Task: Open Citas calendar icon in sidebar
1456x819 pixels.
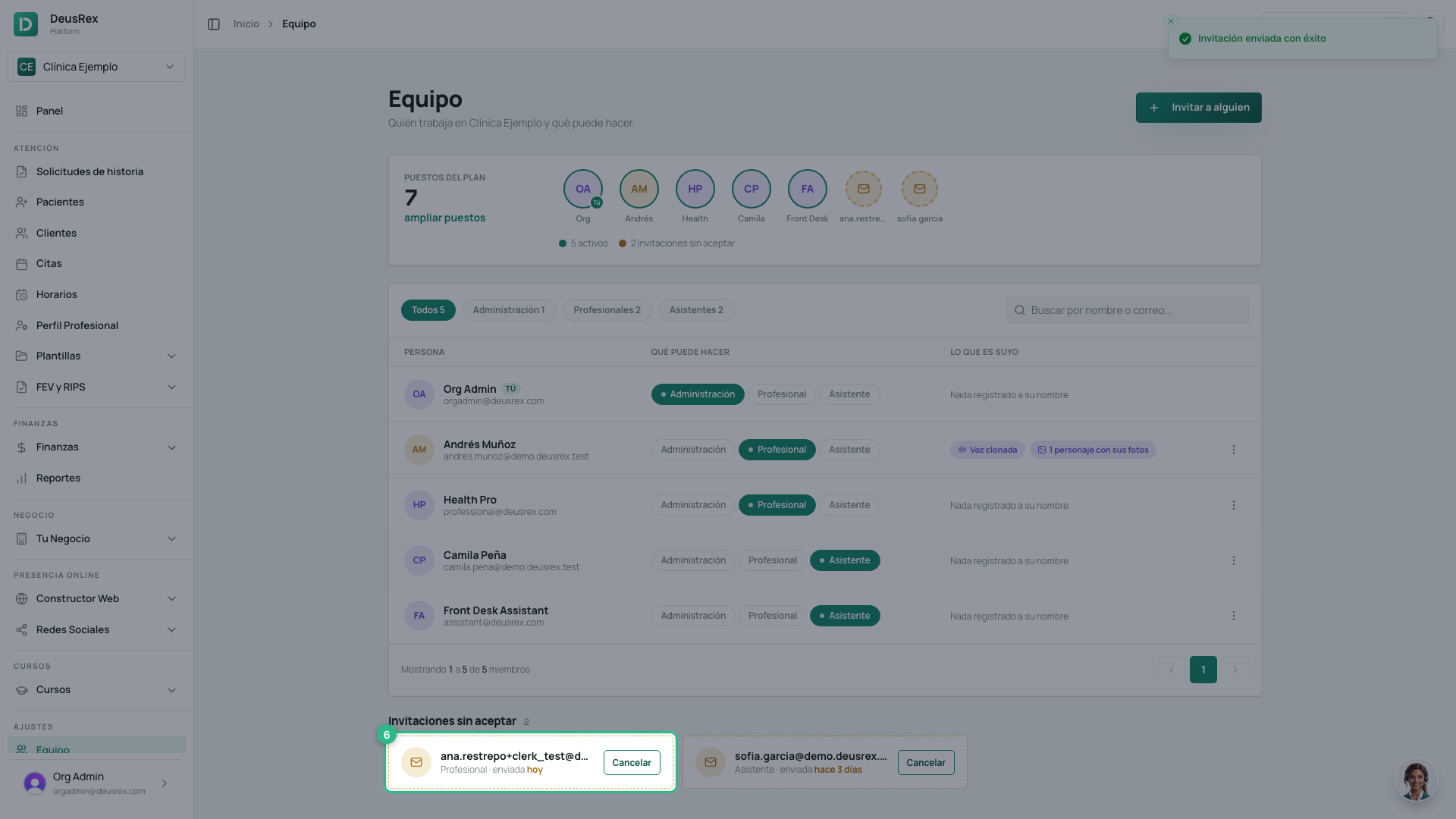Action: [x=21, y=264]
